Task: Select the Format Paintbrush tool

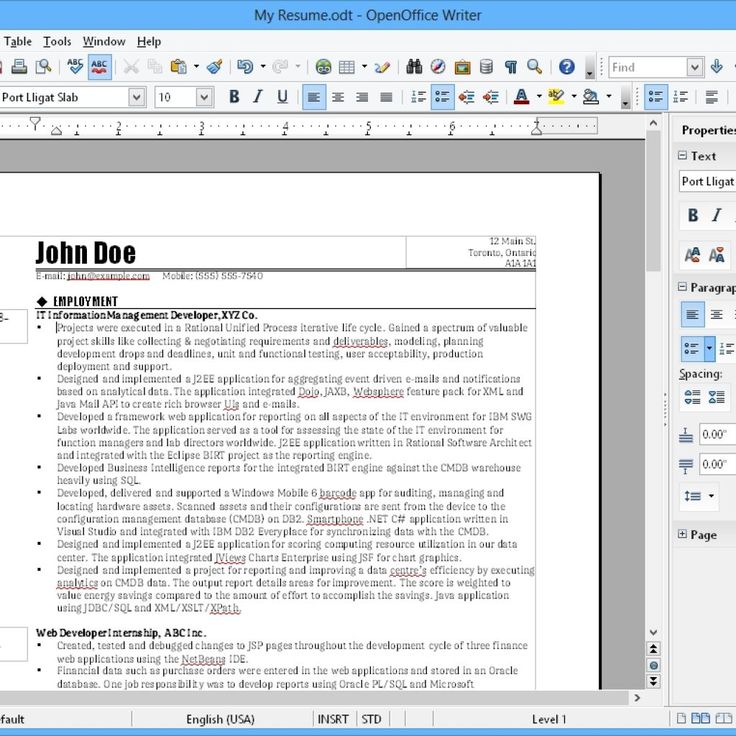Action: click(x=215, y=67)
